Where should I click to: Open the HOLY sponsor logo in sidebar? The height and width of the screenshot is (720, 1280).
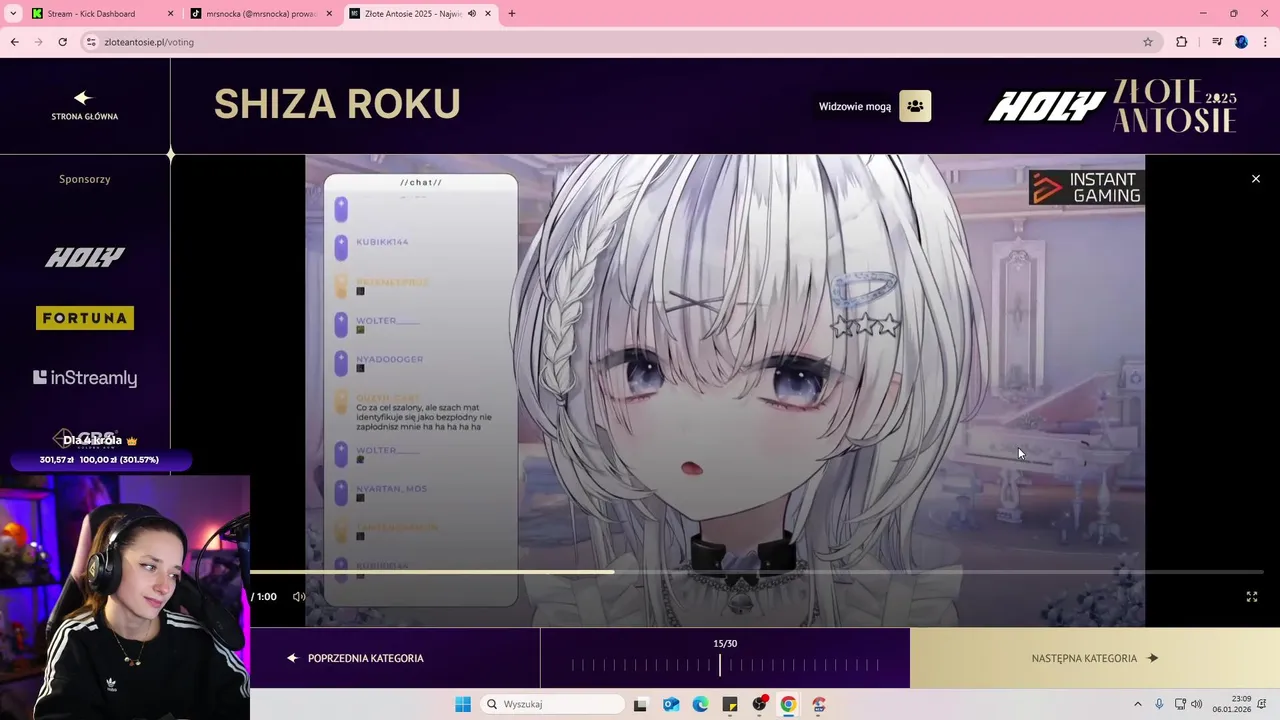[x=85, y=258]
